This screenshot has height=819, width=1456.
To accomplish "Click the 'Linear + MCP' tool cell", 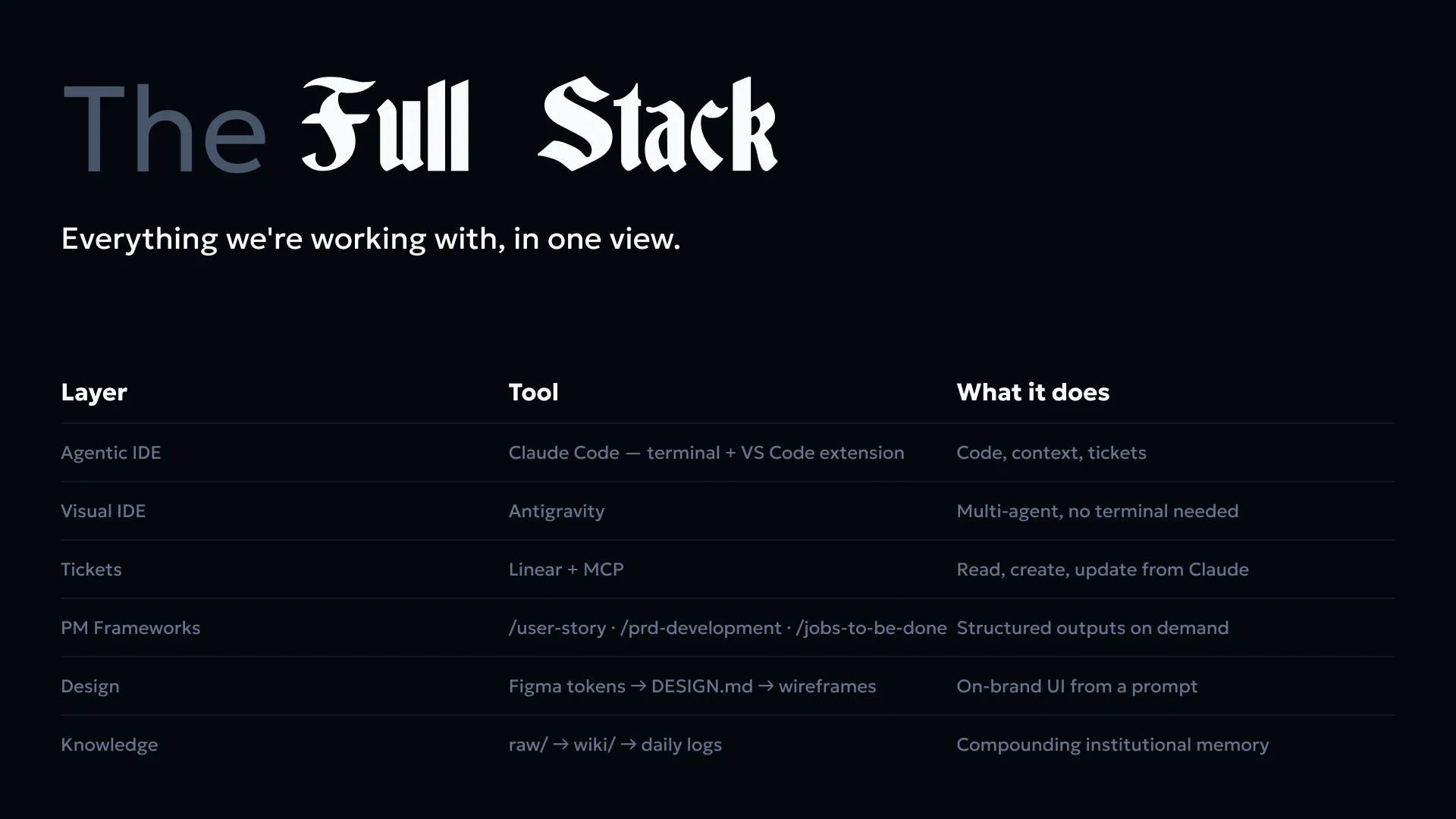I will [566, 570].
